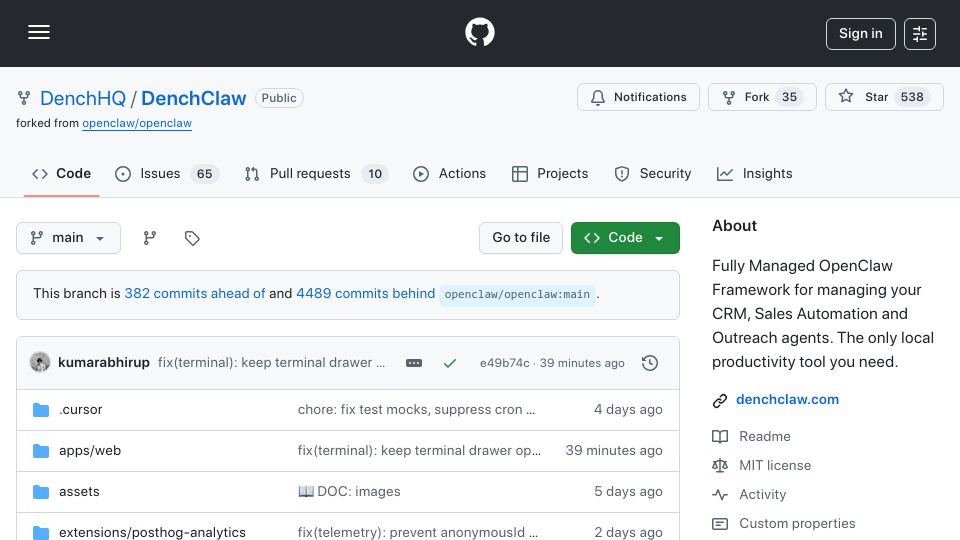
Task: Star the repository with Star button
Action: point(884,97)
